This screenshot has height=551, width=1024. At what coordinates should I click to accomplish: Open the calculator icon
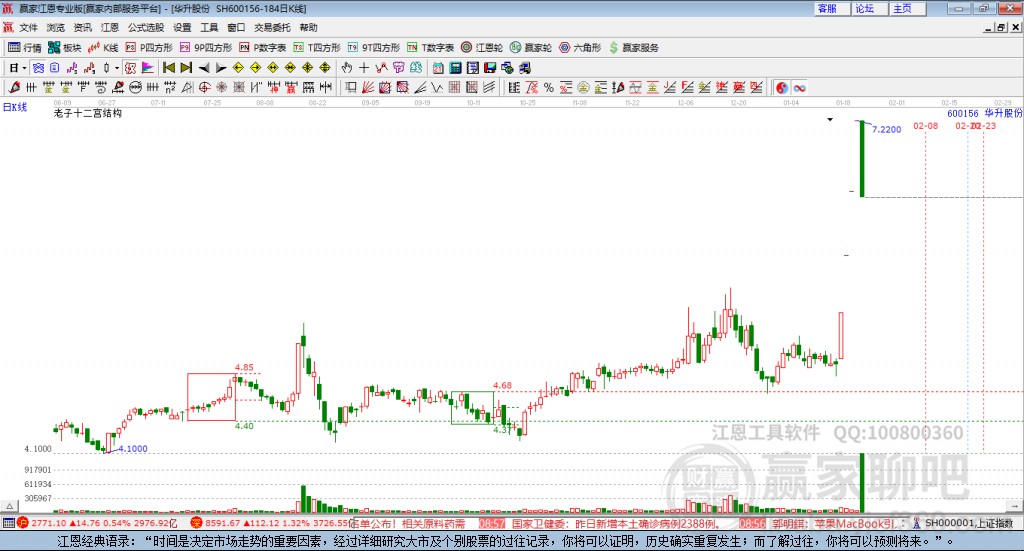(456, 68)
